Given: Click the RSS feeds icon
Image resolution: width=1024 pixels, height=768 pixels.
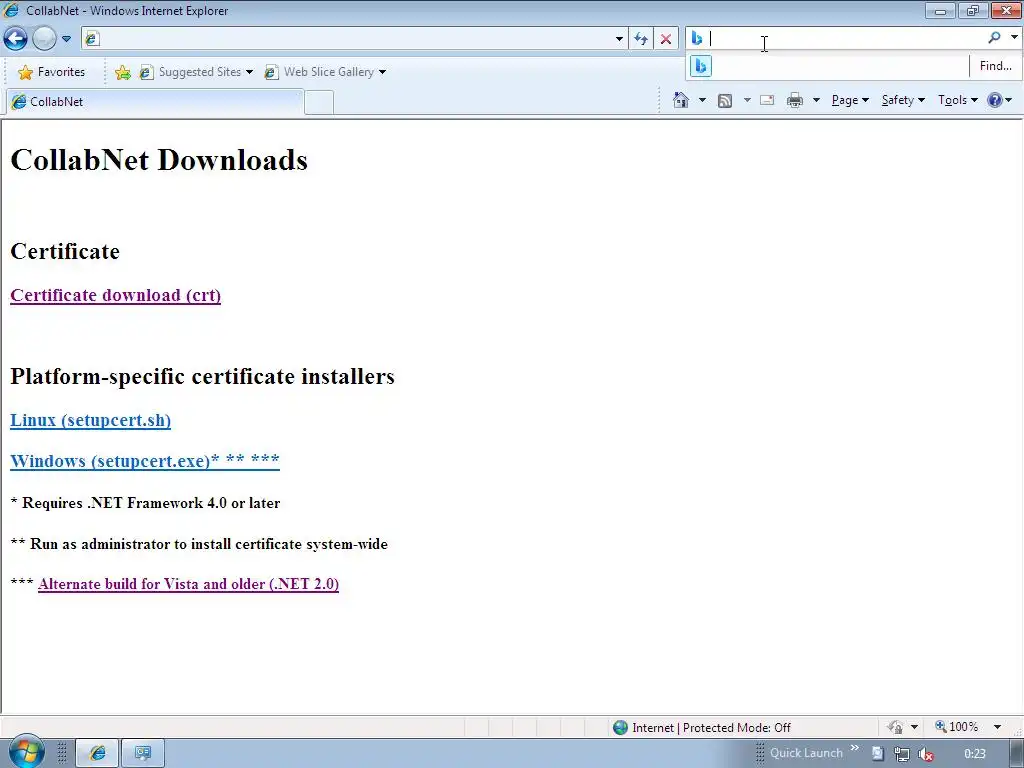Looking at the screenshot, I should point(725,100).
